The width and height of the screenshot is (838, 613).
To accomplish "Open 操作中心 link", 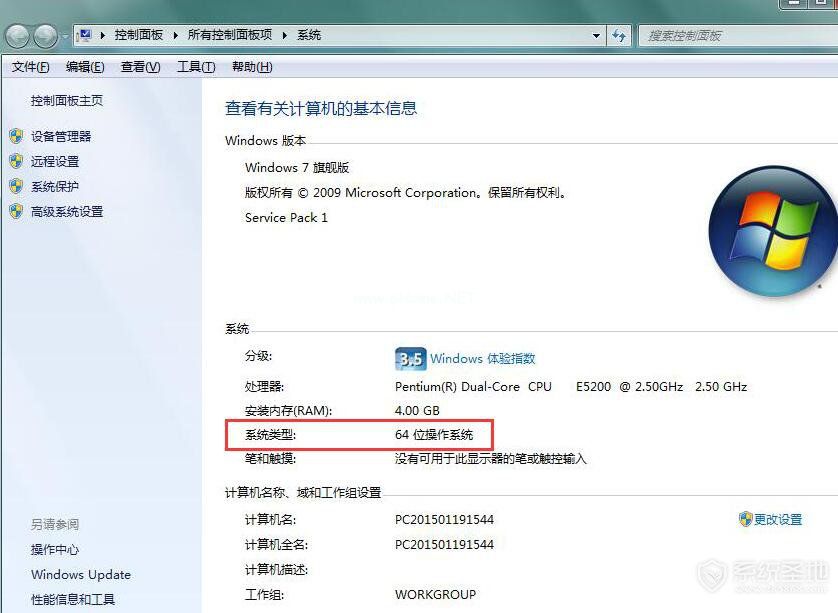I will (55, 549).
